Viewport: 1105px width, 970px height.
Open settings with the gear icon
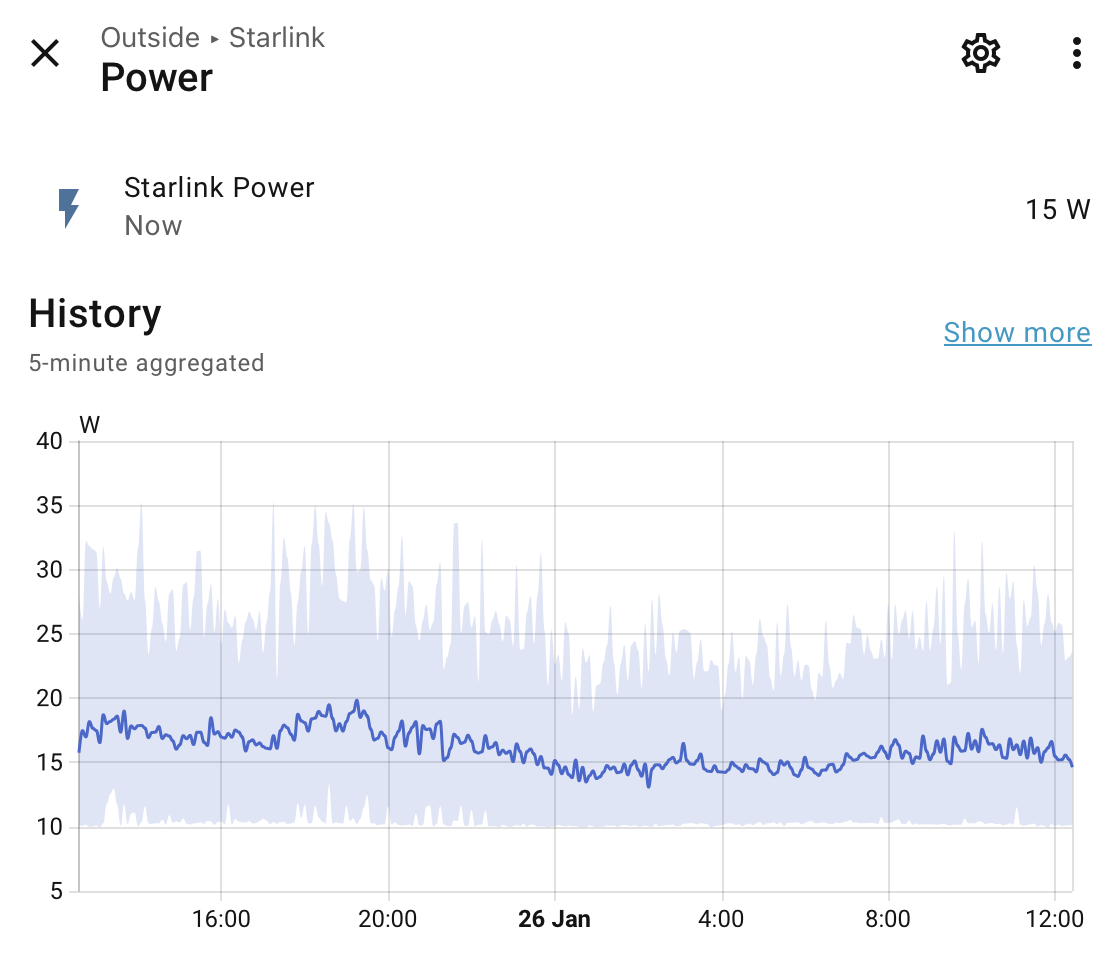(980, 53)
